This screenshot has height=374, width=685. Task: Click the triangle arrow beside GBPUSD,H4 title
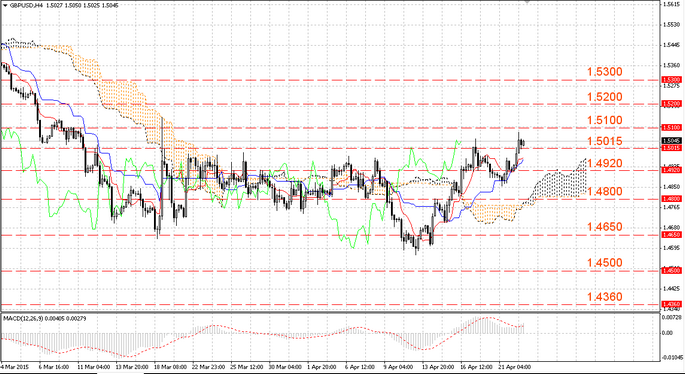[x=4, y=6]
